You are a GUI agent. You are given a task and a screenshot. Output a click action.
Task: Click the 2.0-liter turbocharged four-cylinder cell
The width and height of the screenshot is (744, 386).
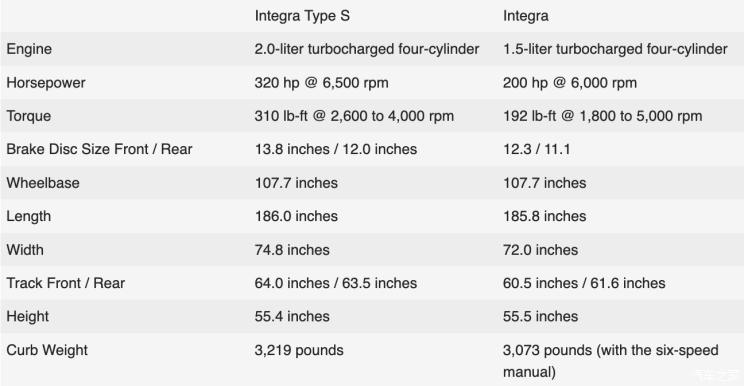pyautogui.click(x=367, y=49)
